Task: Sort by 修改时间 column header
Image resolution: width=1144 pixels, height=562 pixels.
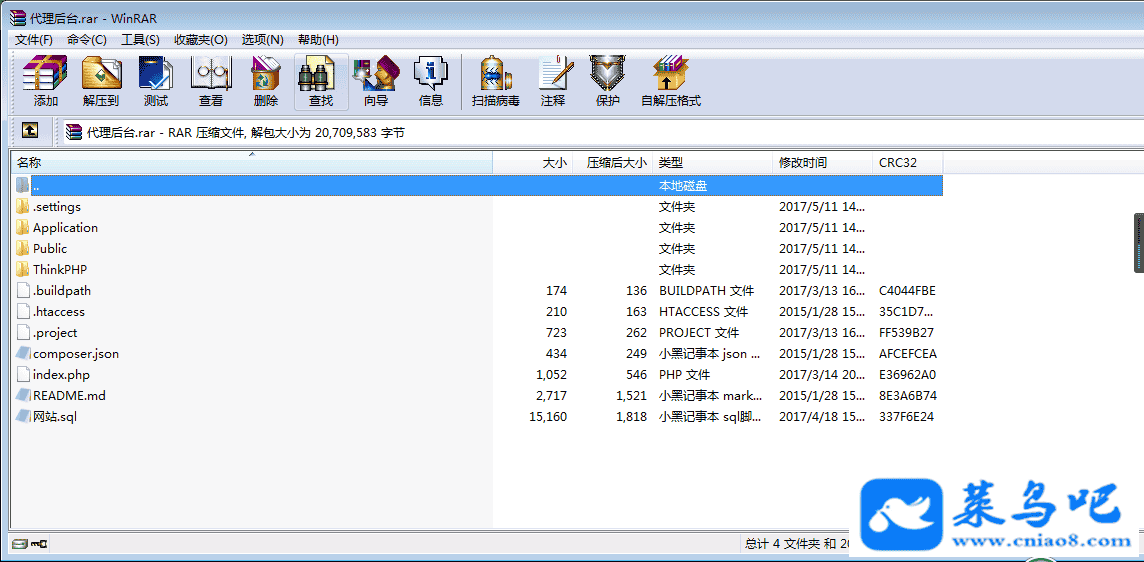Action: tap(820, 163)
